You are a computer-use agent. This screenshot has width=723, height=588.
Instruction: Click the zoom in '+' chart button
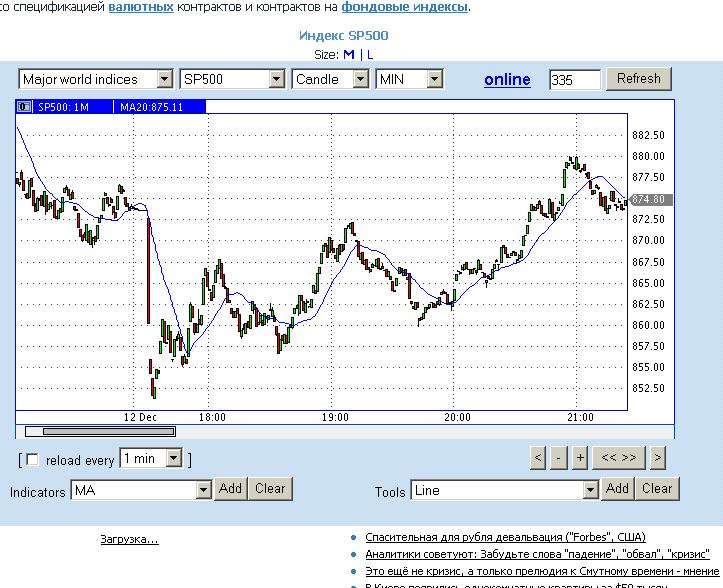click(x=580, y=458)
